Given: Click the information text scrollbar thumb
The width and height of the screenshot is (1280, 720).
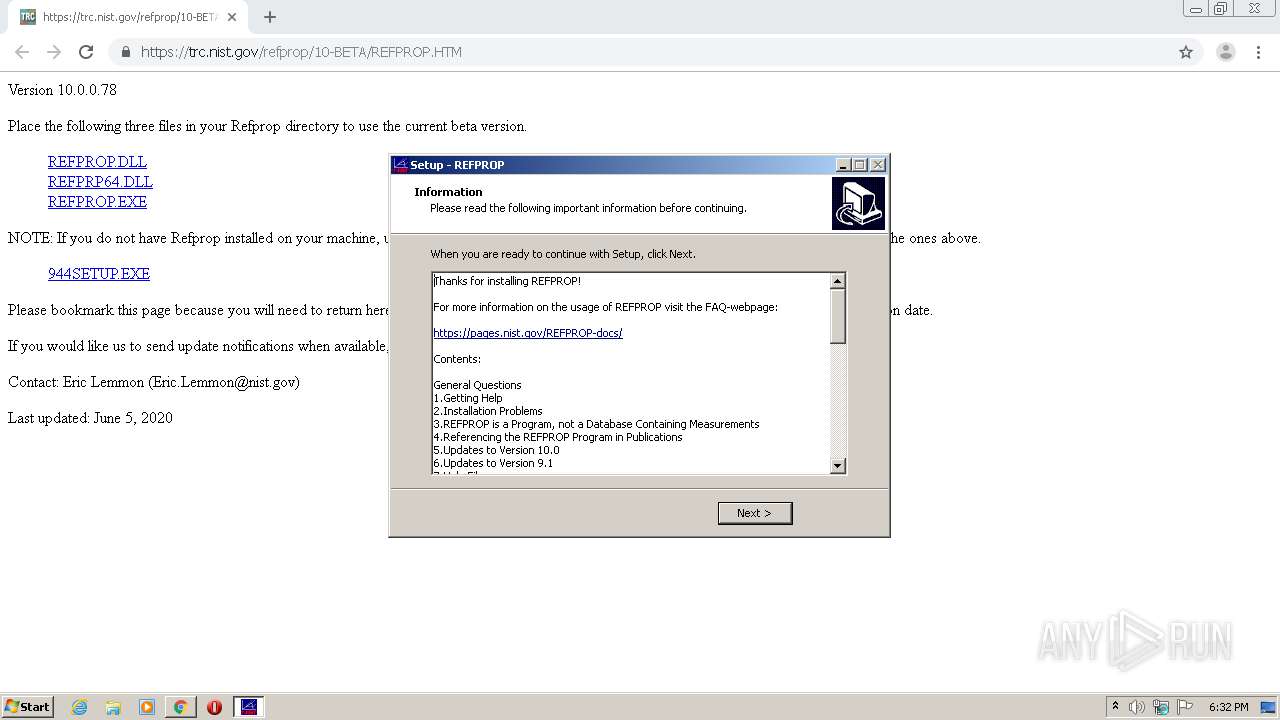Looking at the screenshot, I should click(838, 316).
